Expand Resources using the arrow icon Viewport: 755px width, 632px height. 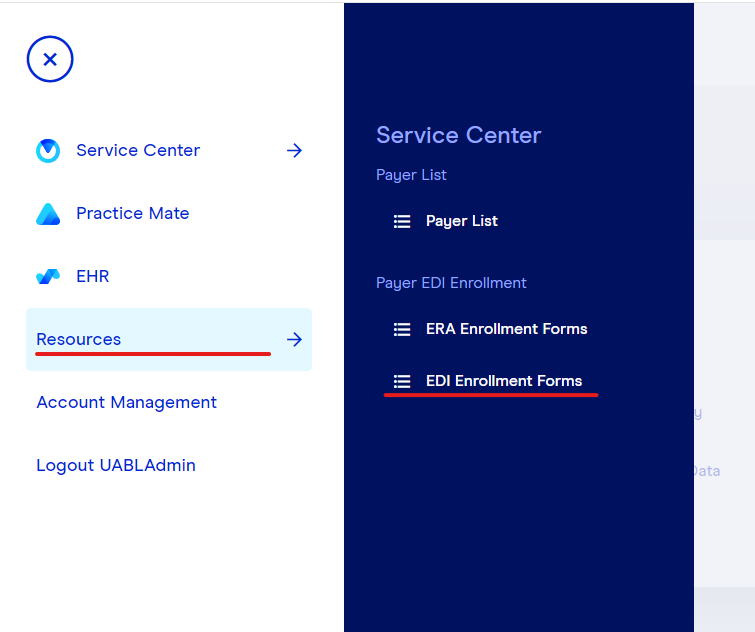(x=294, y=340)
